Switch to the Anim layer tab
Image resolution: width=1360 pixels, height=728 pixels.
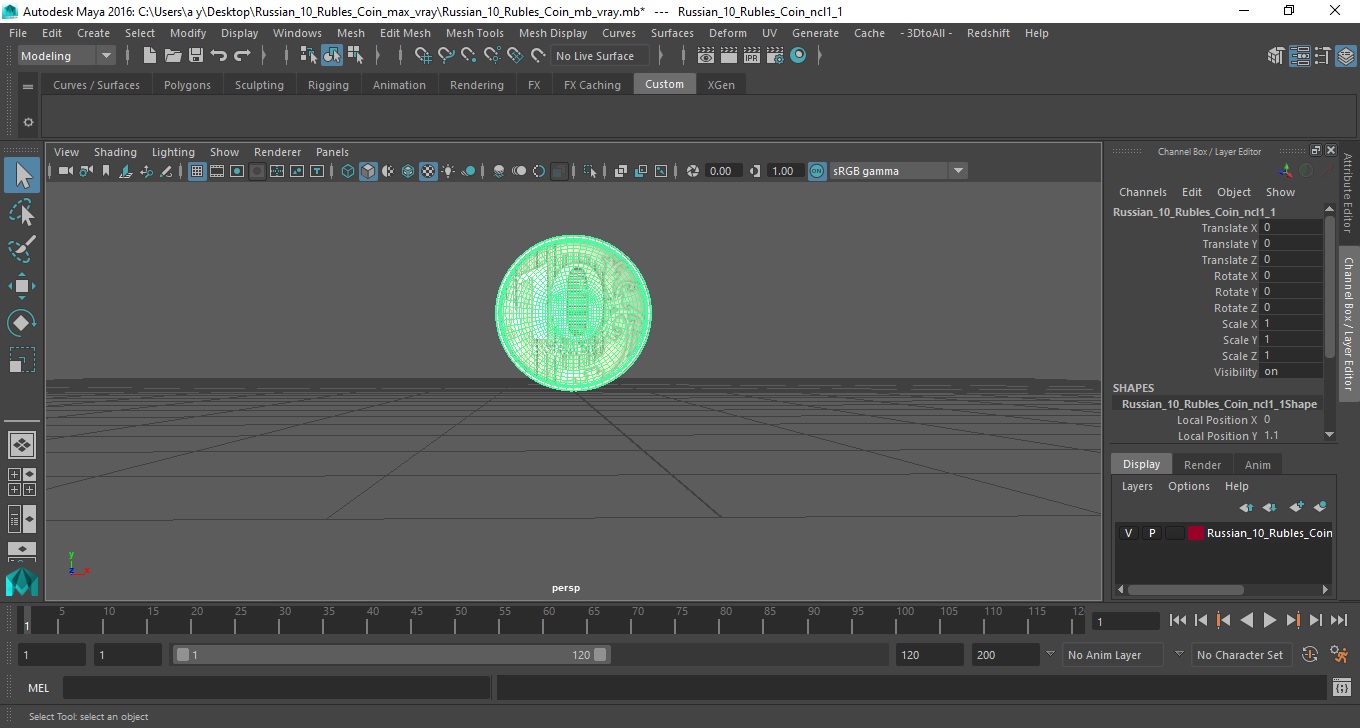pyautogui.click(x=1258, y=465)
